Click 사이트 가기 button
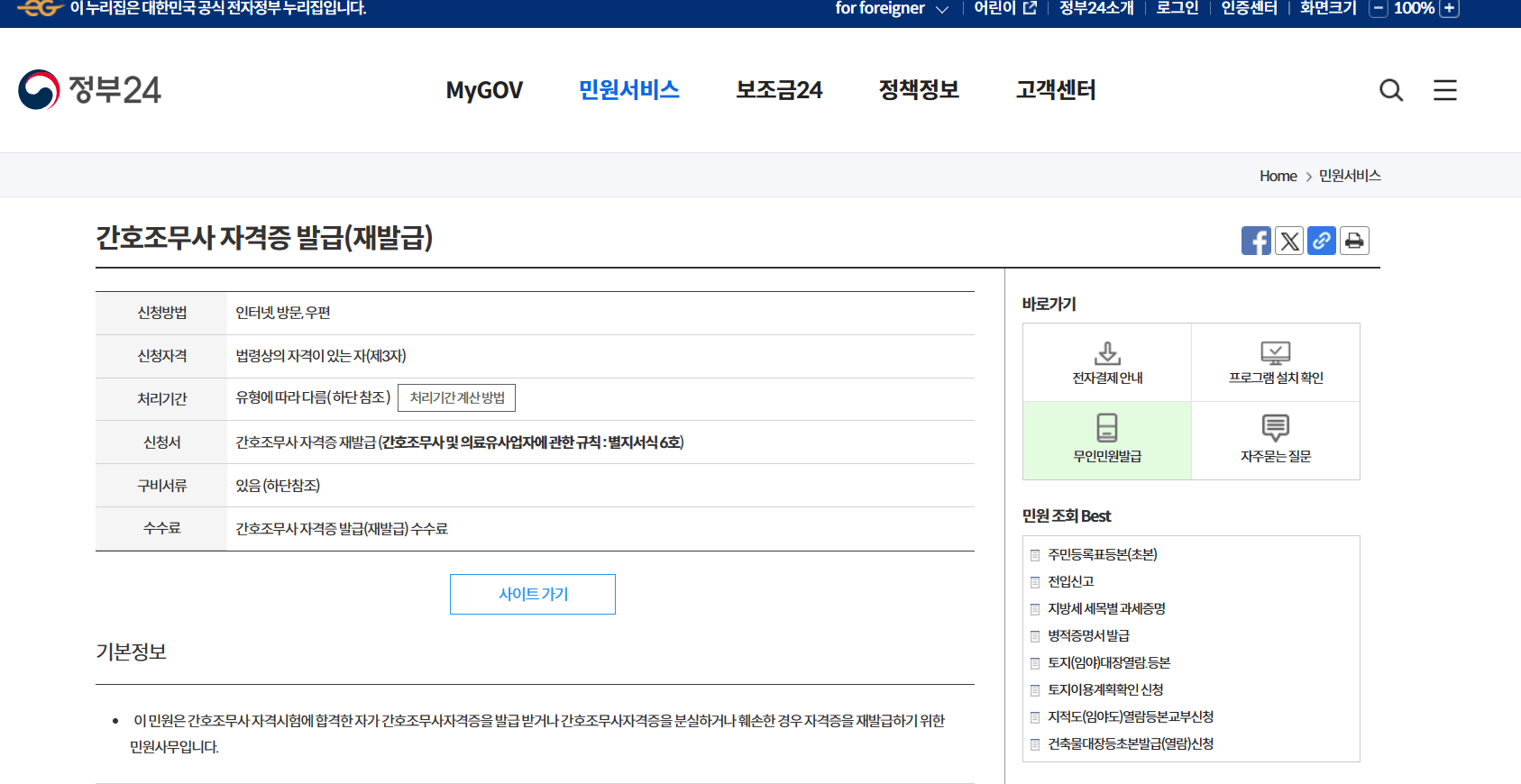 (x=533, y=594)
